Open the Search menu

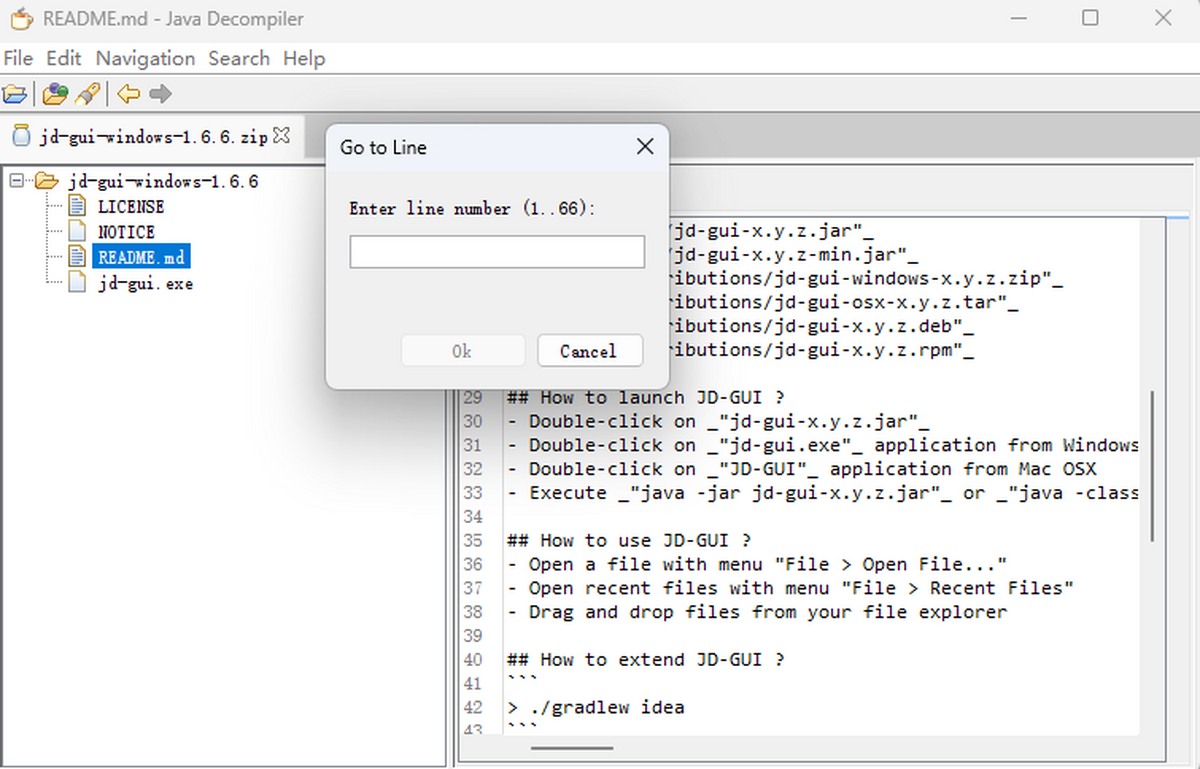pos(239,58)
